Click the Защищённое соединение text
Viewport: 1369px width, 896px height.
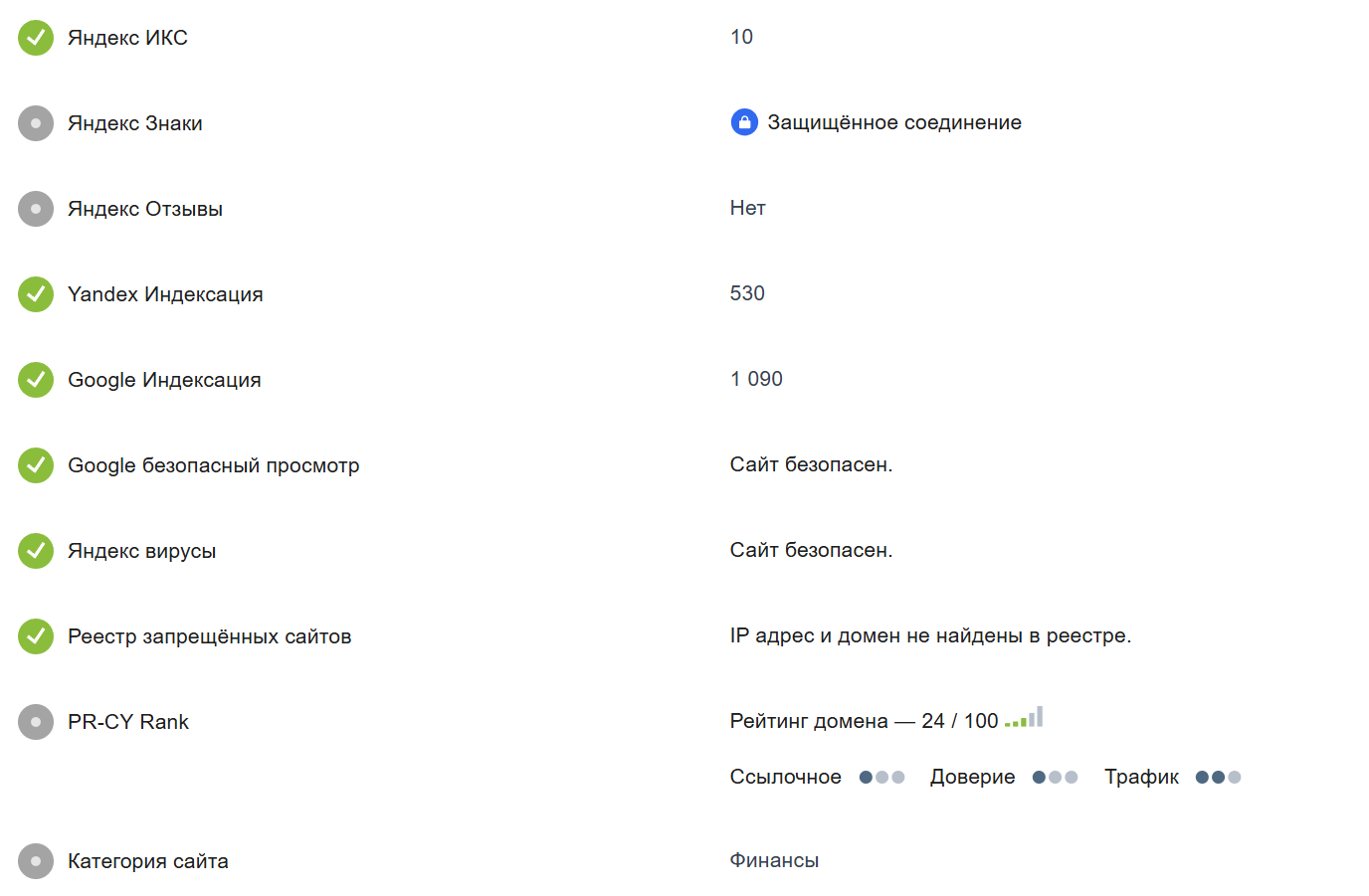point(893,122)
